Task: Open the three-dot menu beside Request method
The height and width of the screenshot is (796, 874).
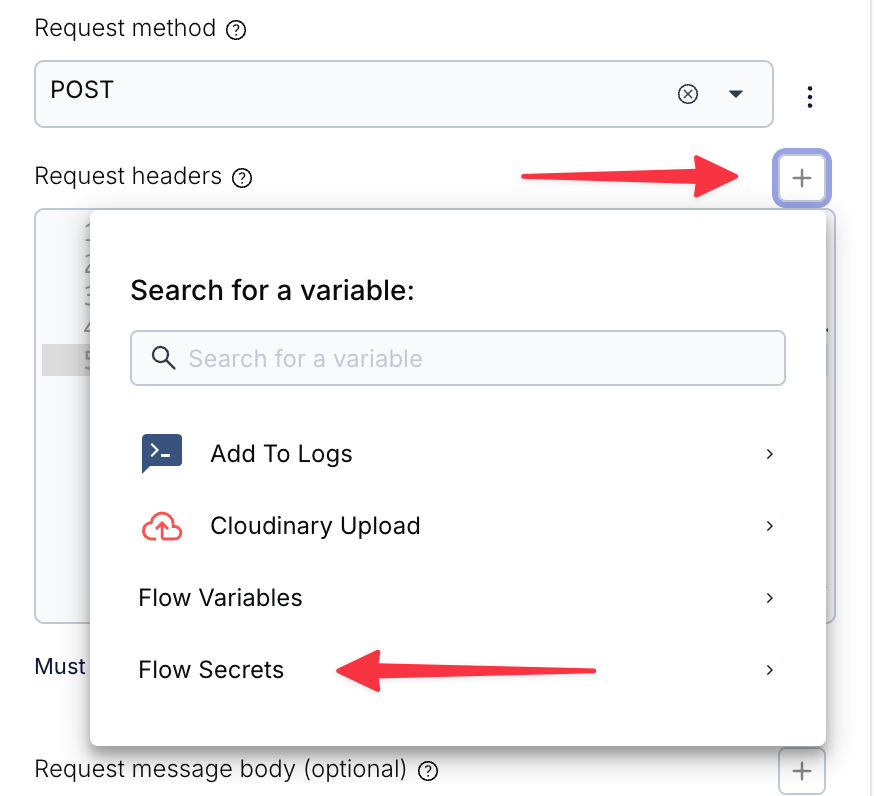Action: (810, 96)
